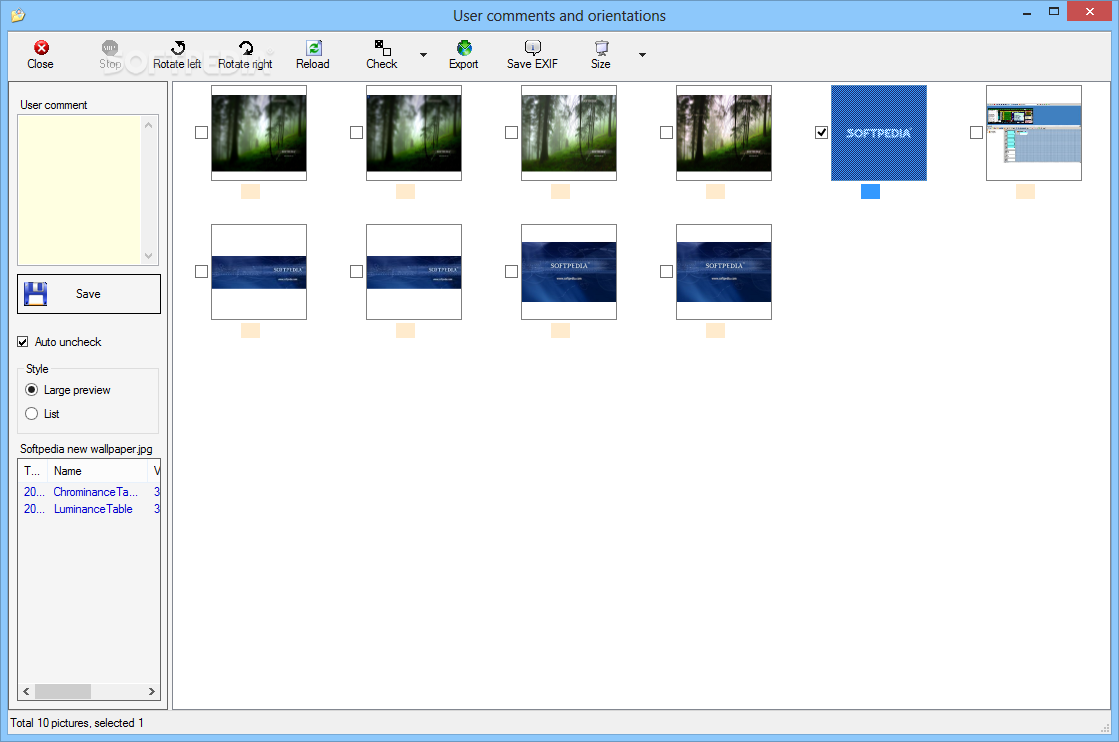Select the third forest picture thumbnail
This screenshot has height=742, width=1119.
point(569,133)
